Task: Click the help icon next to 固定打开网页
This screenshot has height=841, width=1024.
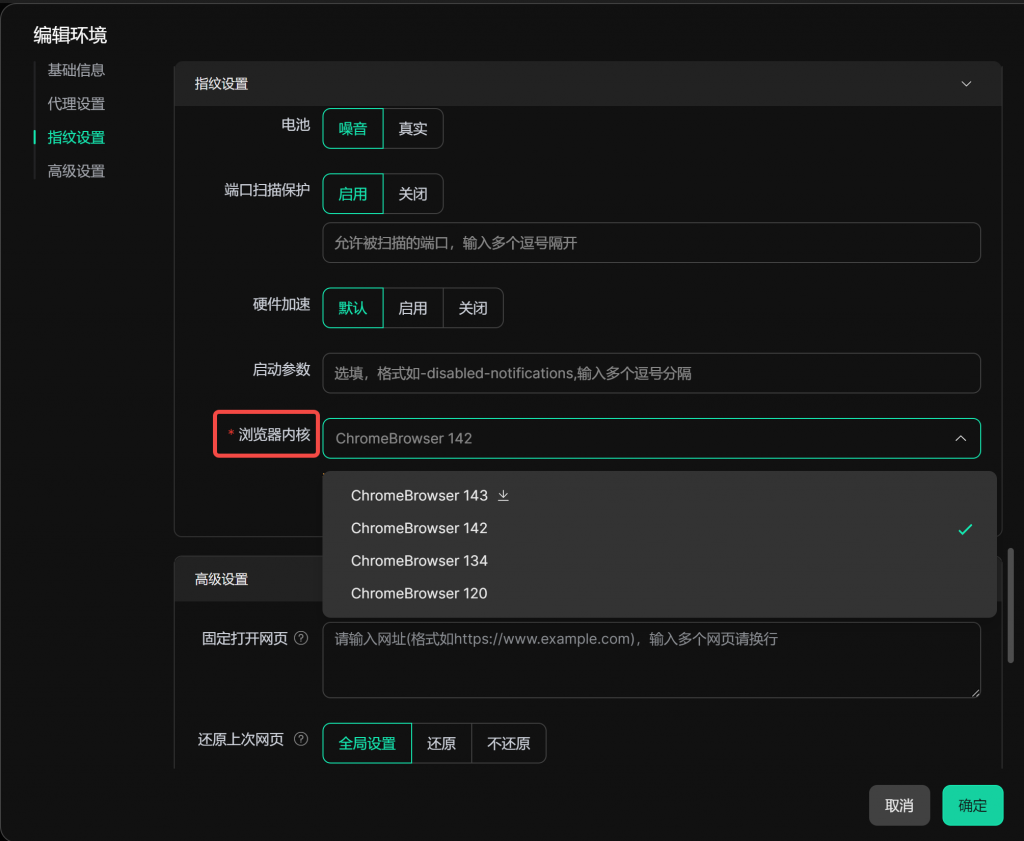Action: point(301,638)
